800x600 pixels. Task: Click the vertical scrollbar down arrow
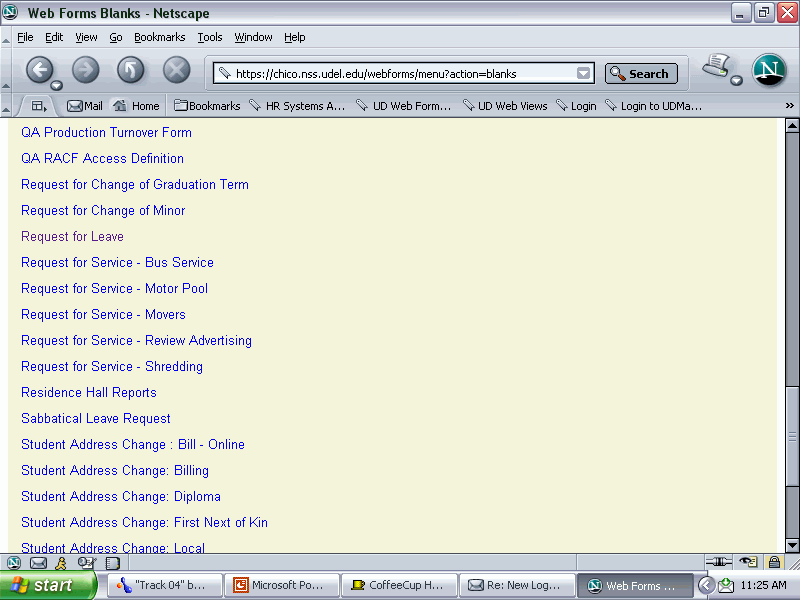point(792,545)
